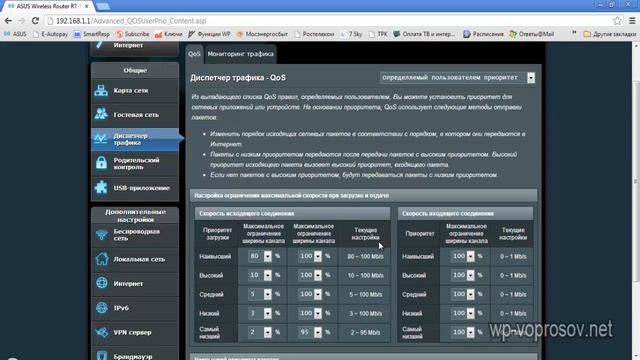This screenshot has width=640, height=360.
Task: Click the address bar URL field
Action: (x=327, y=20)
